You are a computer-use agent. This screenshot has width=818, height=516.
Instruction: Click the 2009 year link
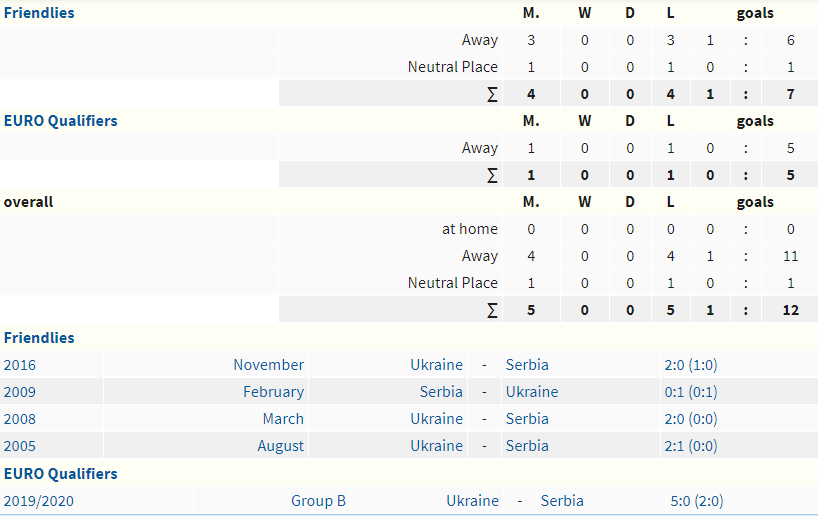[20, 392]
